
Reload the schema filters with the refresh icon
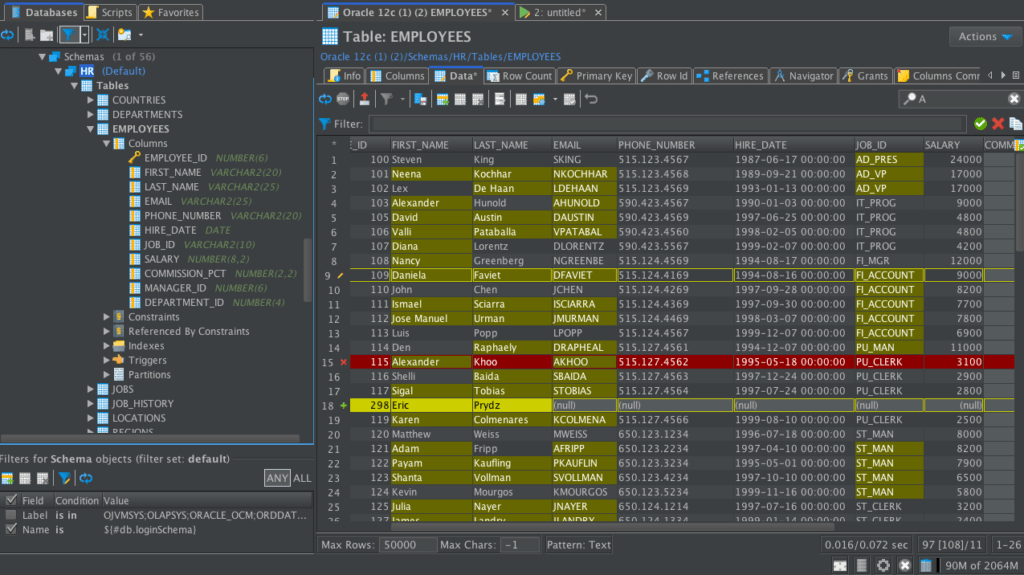[x=86, y=478]
